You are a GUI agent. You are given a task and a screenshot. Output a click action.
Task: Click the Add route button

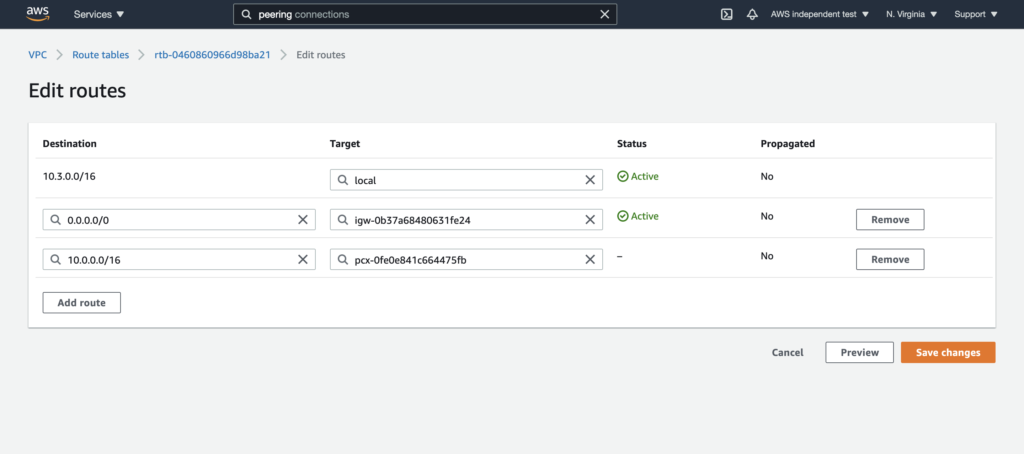point(81,302)
